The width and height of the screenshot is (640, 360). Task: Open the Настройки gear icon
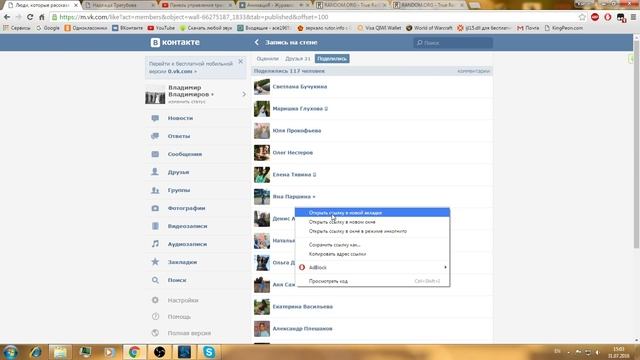pyautogui.click(x=155, y=300)
